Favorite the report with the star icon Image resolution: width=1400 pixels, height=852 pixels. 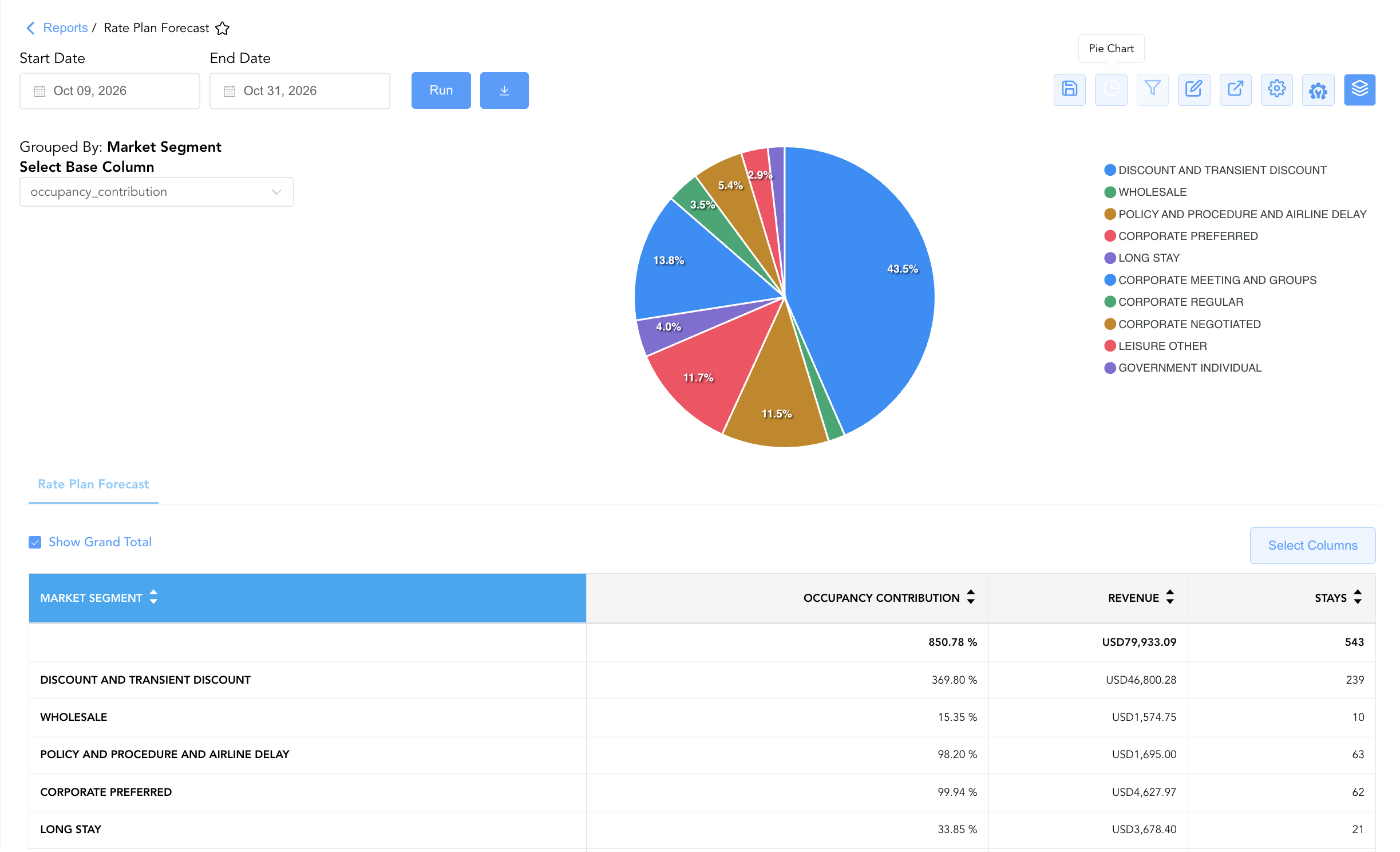click(222, 28)
